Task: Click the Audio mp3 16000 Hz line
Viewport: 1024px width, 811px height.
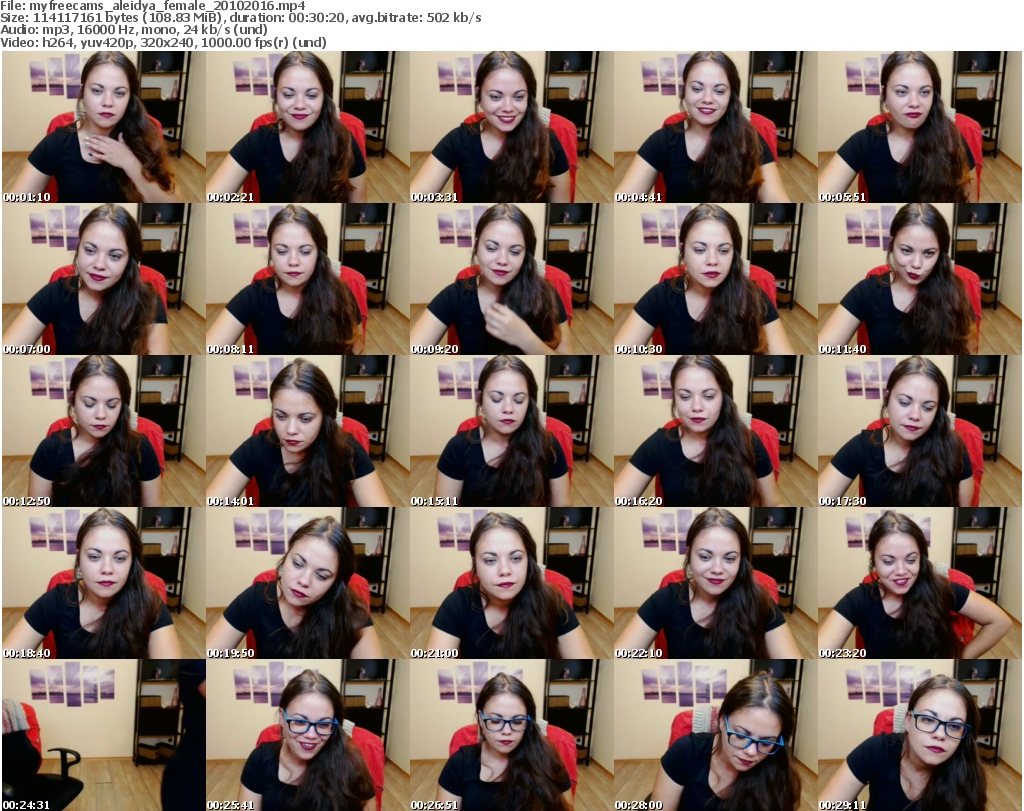Action: pos(134,29)
